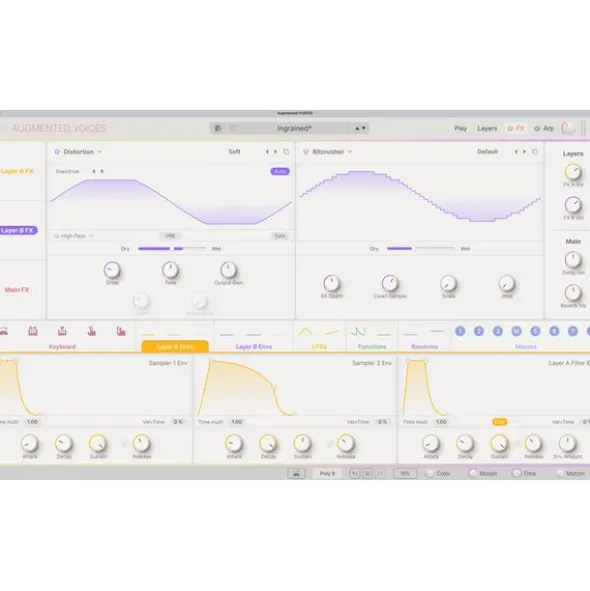Click Sampler 1 Env sustain-release link icon
Screen dimensions: 590x591
pyautogui.click(x=125, y=444)
